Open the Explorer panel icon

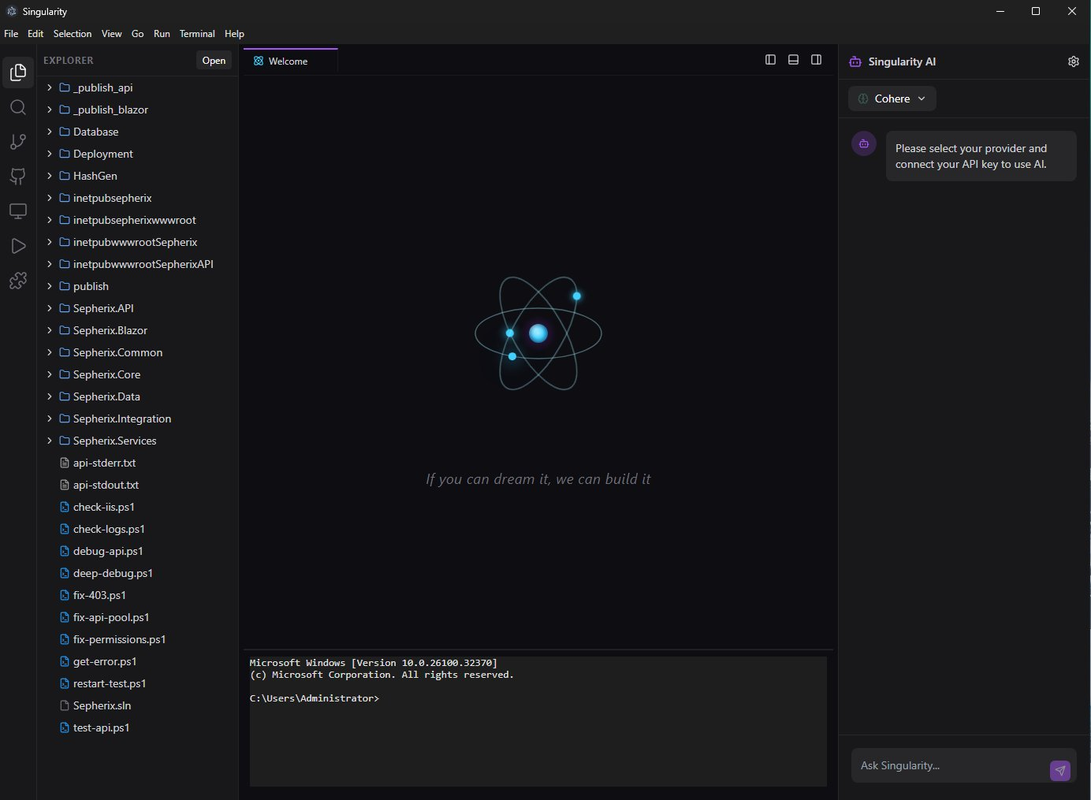pyautogui.click(x=18, y=72)
